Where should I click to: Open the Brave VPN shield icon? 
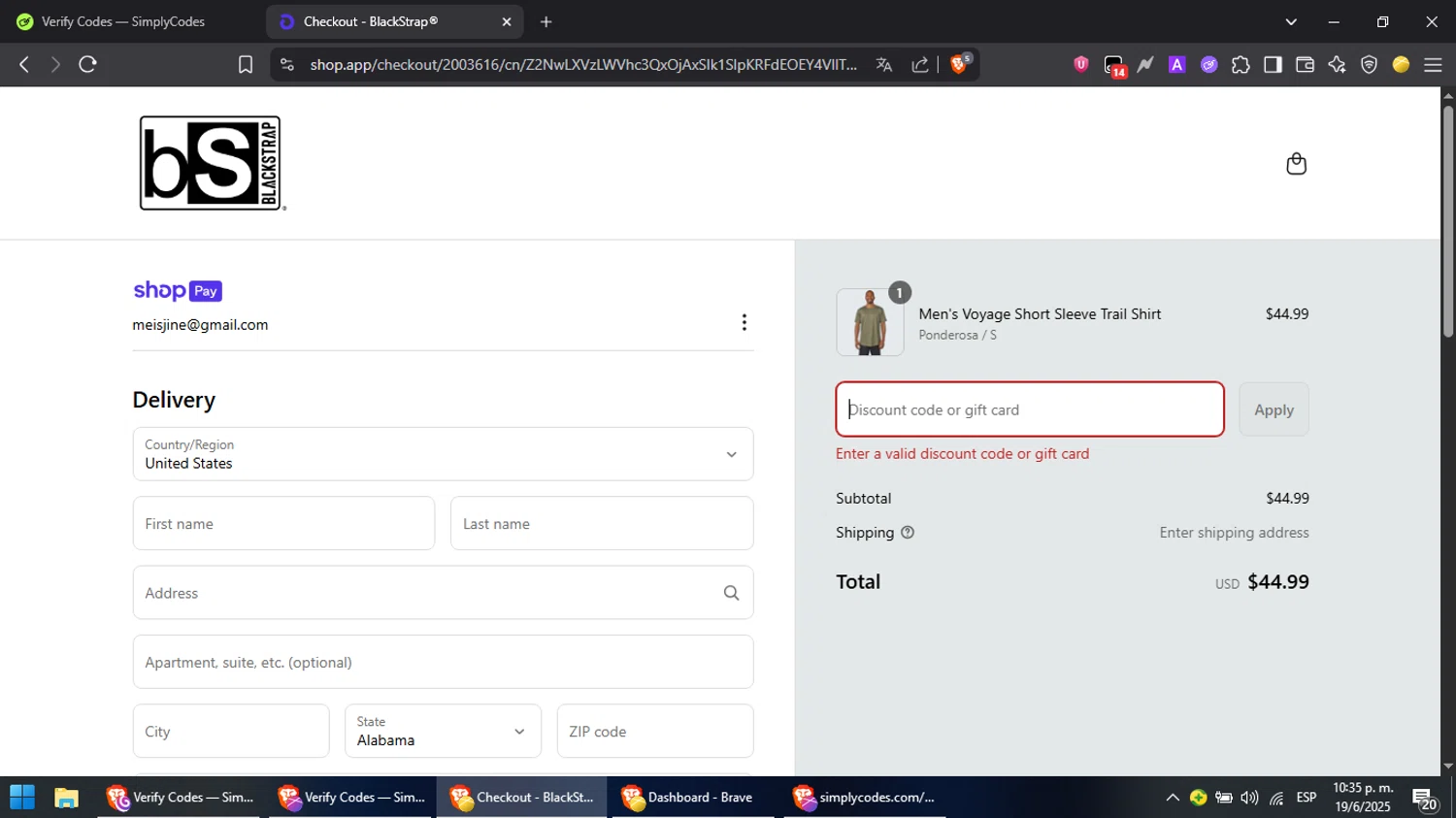(1369, 64)
